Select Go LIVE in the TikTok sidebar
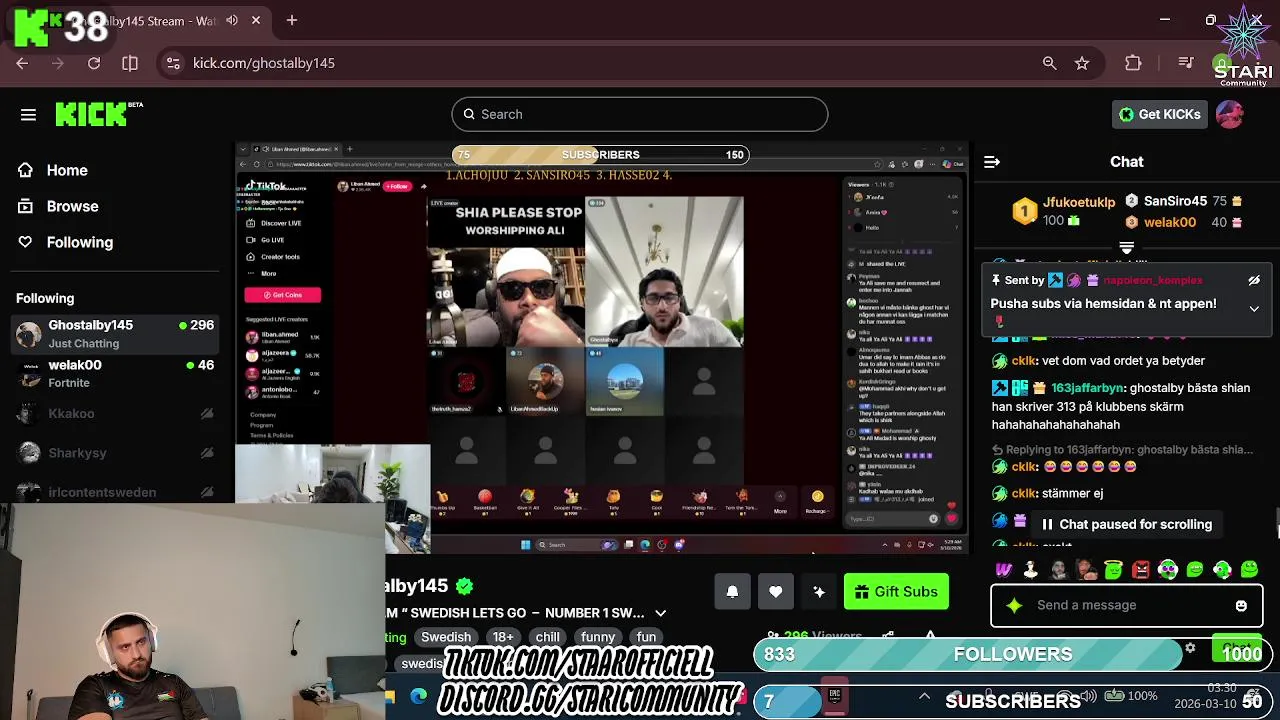 [x=272, y=240]
